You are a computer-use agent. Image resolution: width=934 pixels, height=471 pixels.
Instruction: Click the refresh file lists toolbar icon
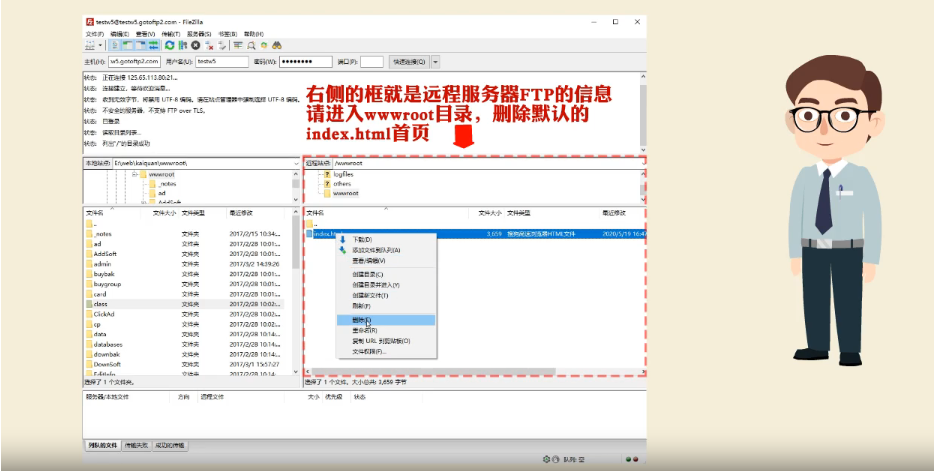point(170,45)
